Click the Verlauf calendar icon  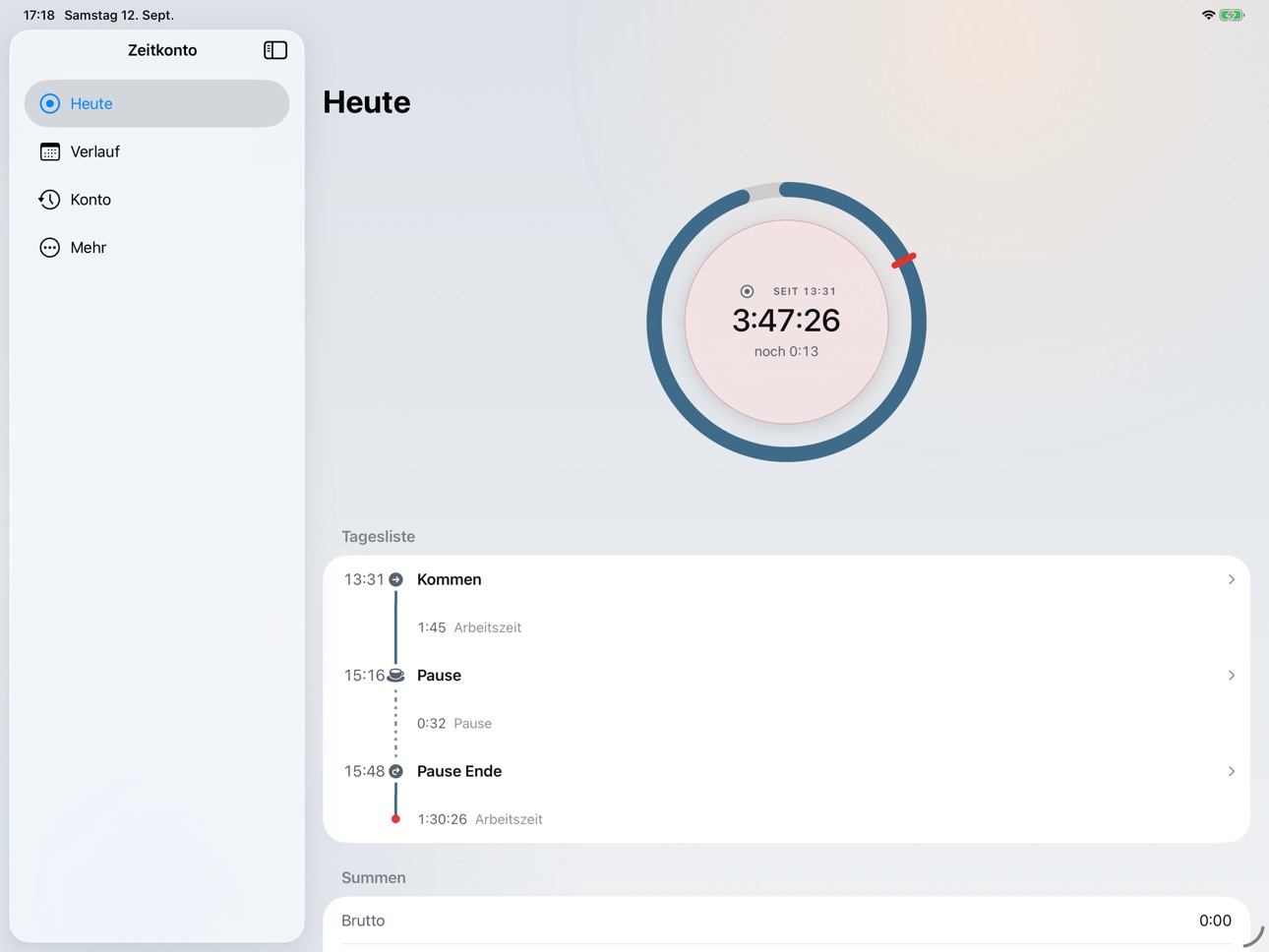pos(49,151)
